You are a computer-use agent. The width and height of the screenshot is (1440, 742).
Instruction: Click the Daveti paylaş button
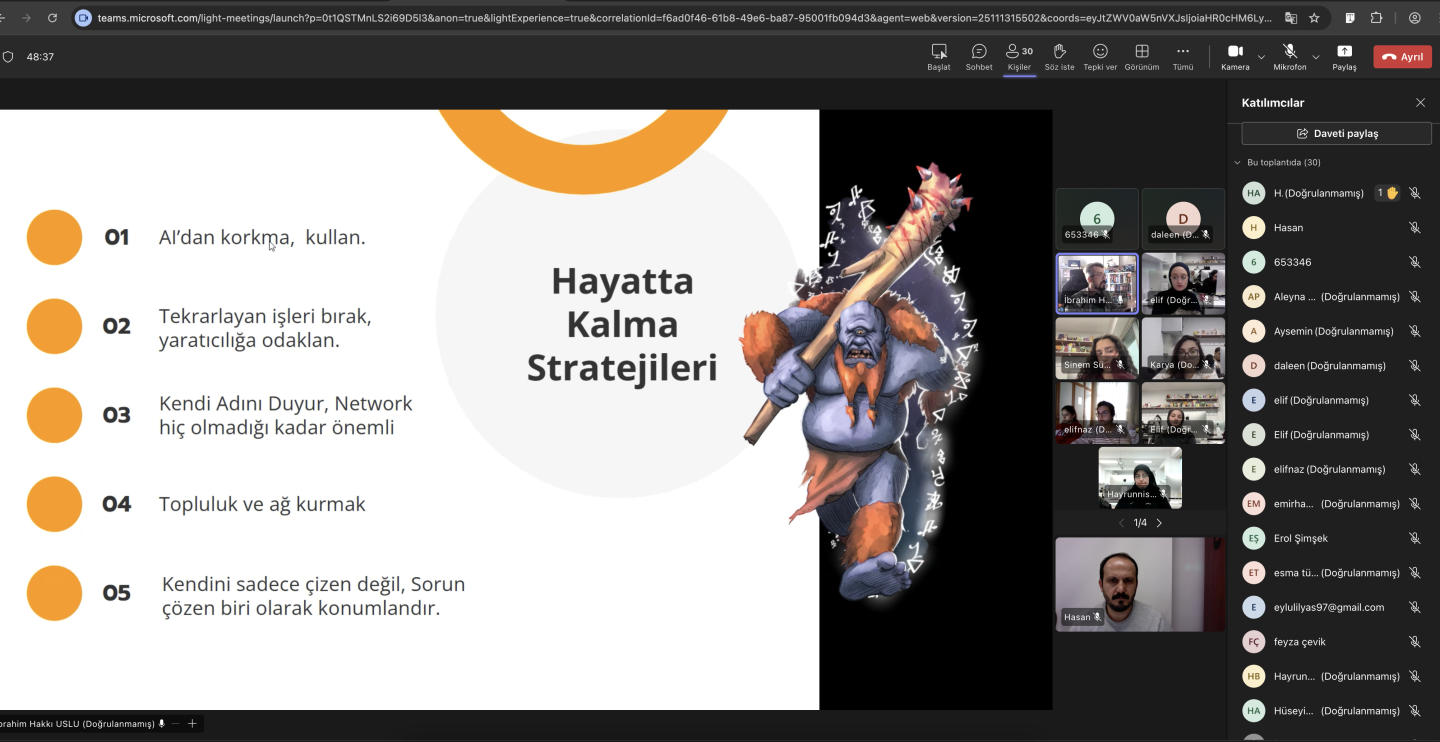1336,133
